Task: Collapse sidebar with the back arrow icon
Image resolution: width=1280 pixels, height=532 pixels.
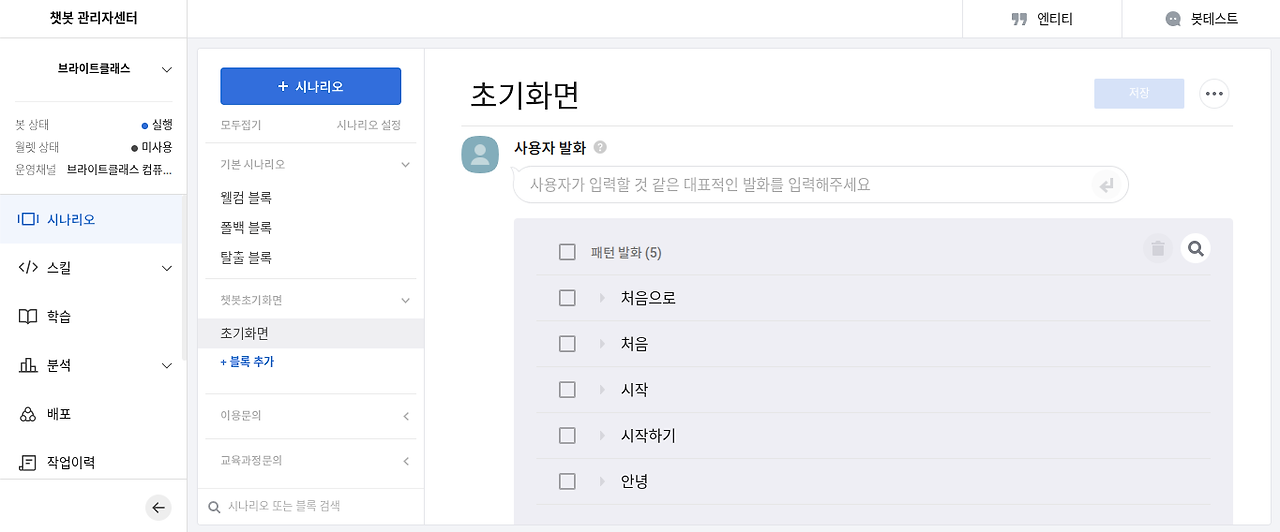Action: (158, 508)
